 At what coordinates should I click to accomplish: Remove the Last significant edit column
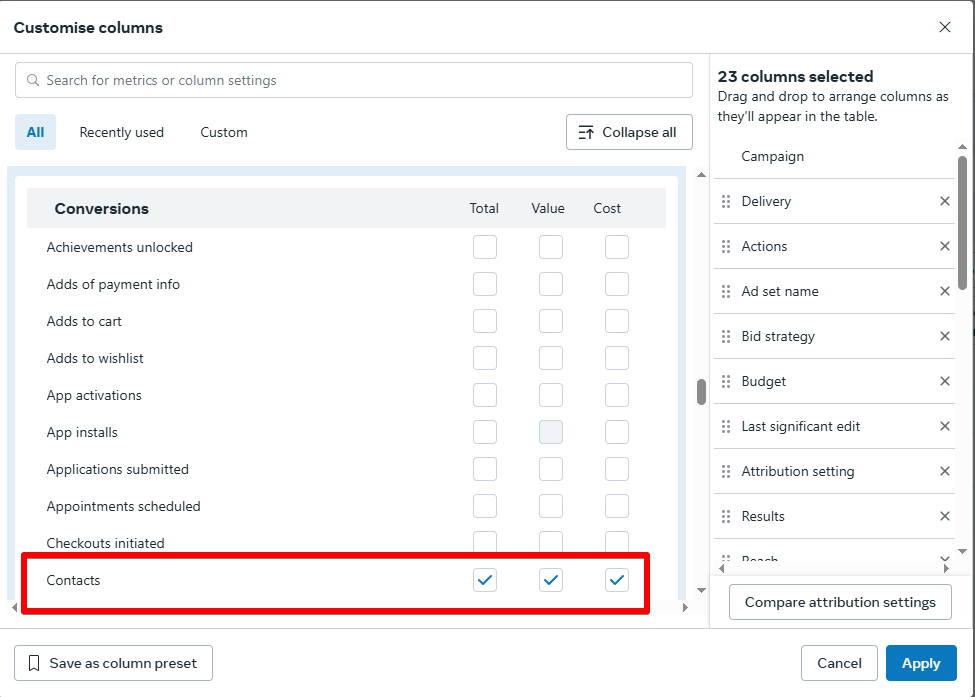point(945,426)
